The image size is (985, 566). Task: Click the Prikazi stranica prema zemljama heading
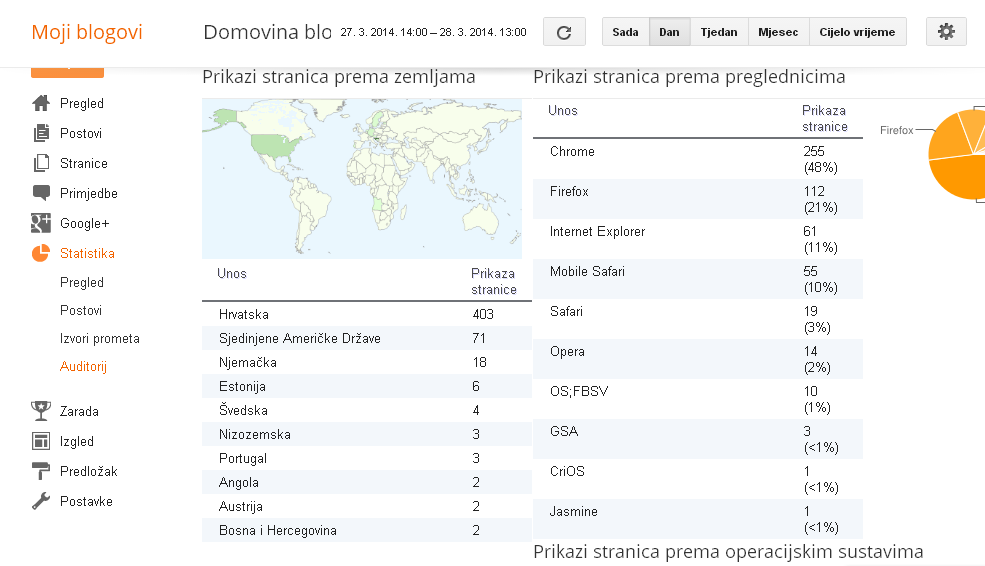[x=339, y=77]
